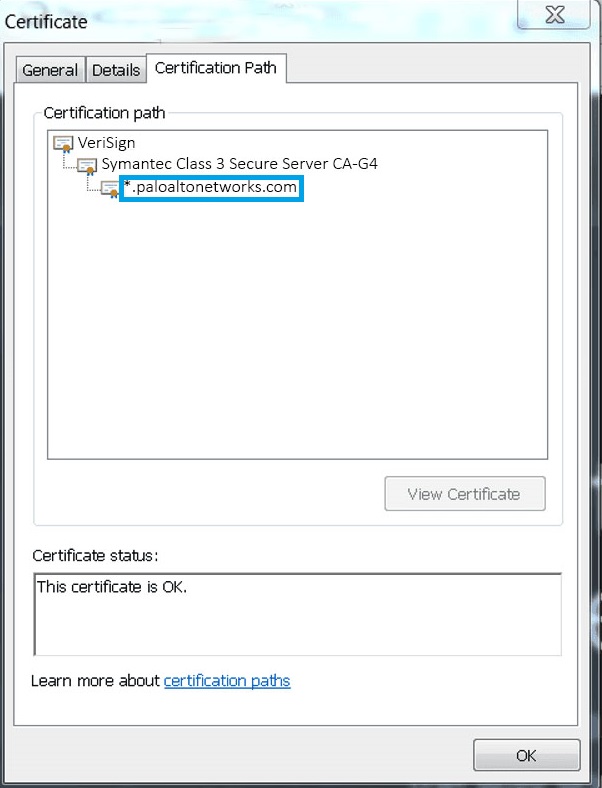The height and width of the screenshot is (788, 602).
Task: Click the Symantec Class 3 certificate icon
Action: 87,165
